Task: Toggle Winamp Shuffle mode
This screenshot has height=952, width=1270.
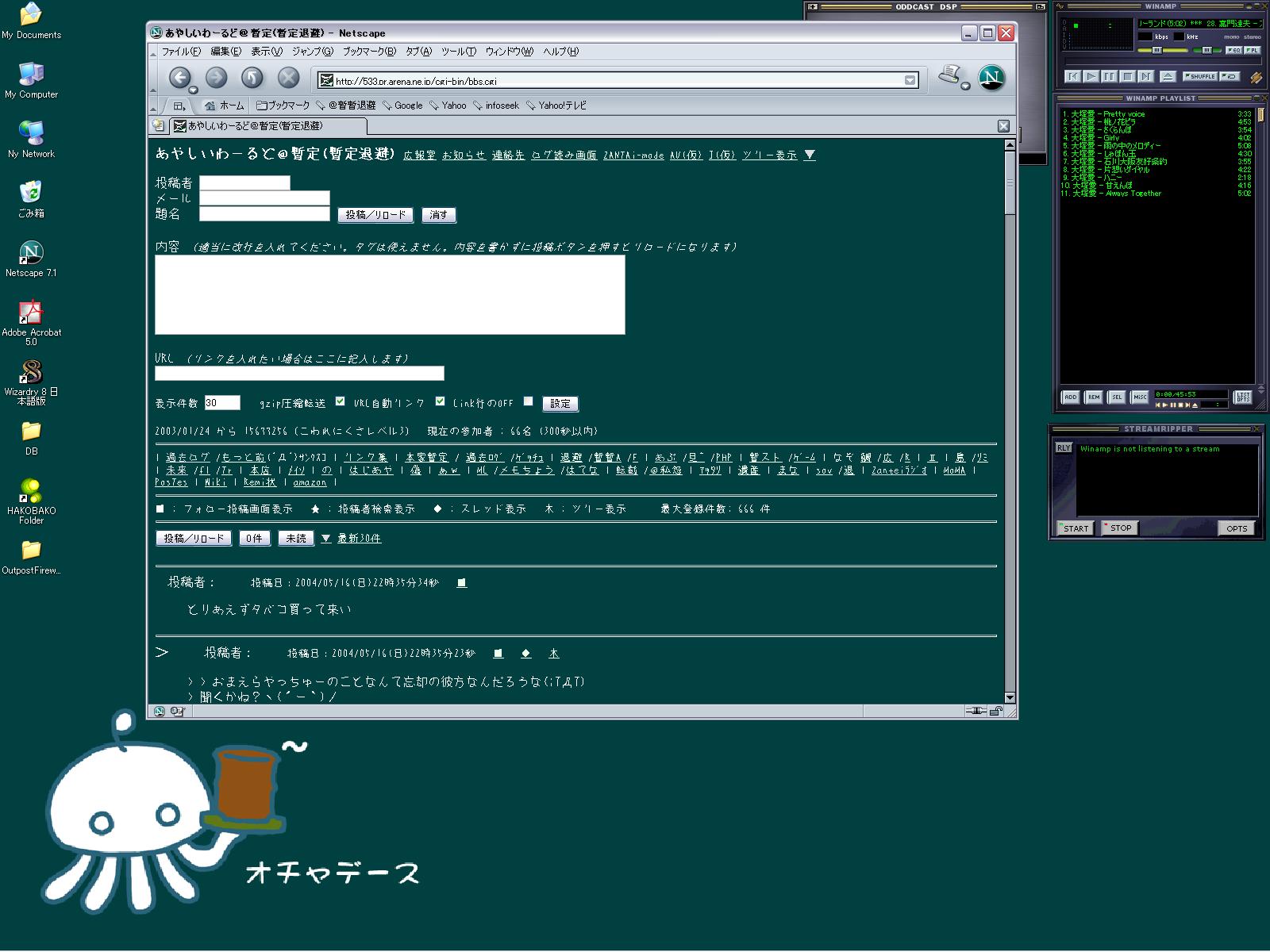Action: pyautogui.click(x=1199, y=77)
